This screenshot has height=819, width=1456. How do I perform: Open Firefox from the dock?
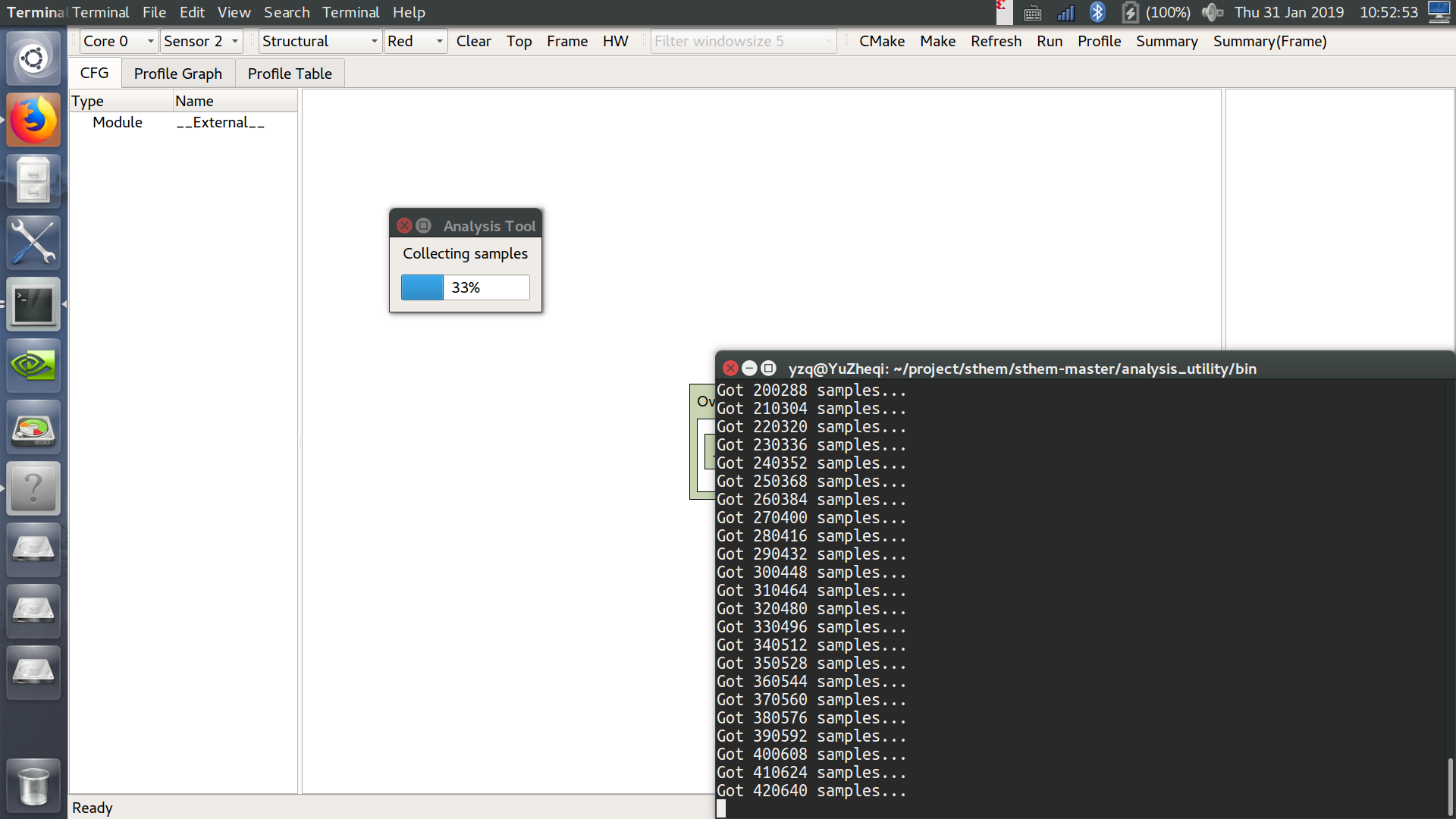pyautogui.click(x=33, y=120)
